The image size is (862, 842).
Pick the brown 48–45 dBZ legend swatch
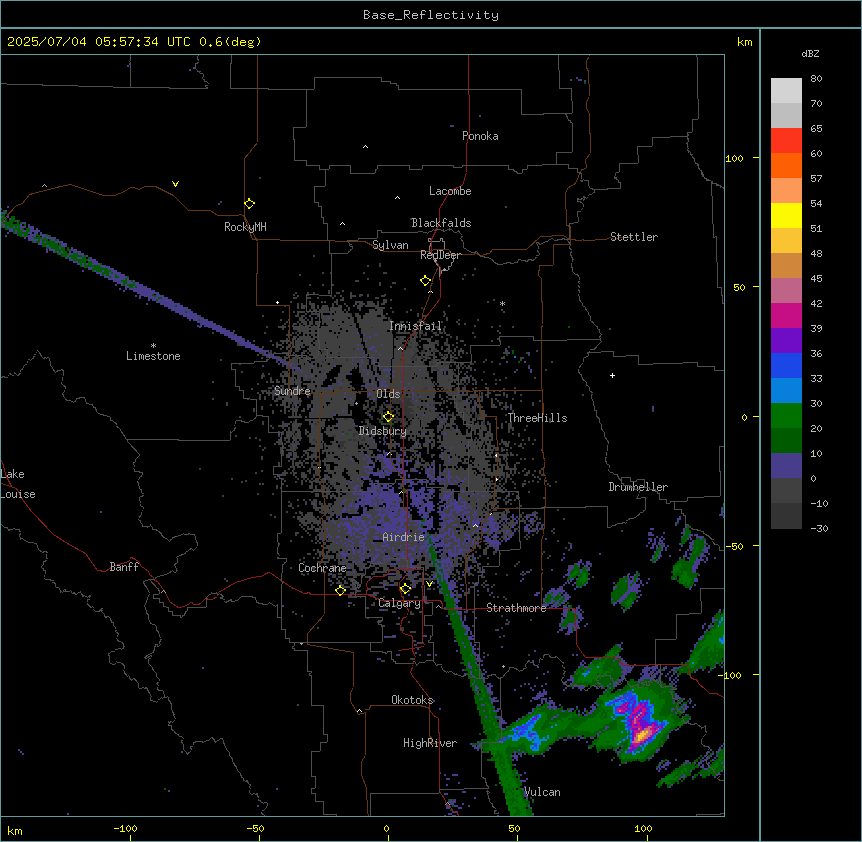click(x=786, y=265)
